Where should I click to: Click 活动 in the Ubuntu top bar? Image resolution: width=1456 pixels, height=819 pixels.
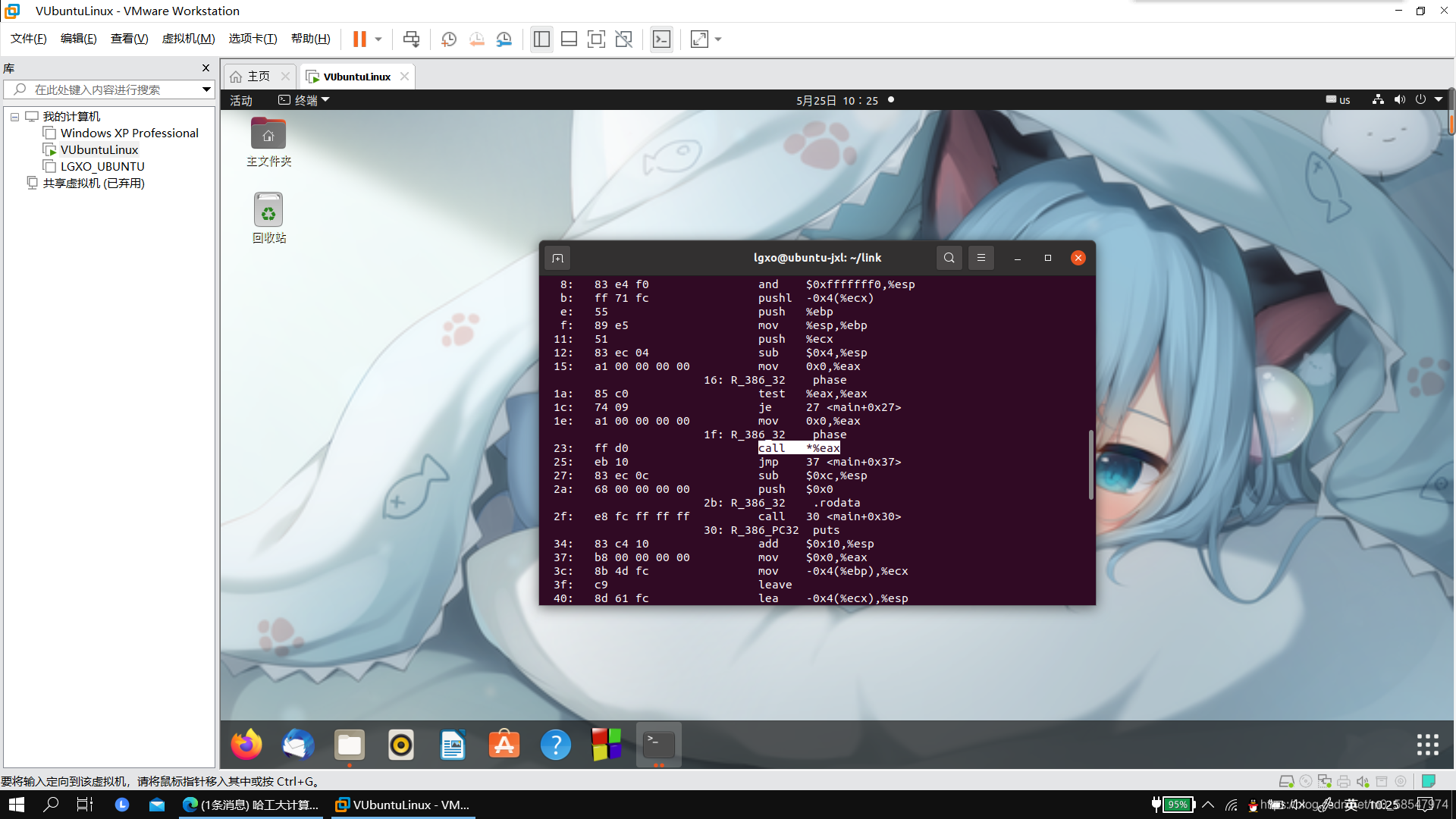click(x=241, y=100)
